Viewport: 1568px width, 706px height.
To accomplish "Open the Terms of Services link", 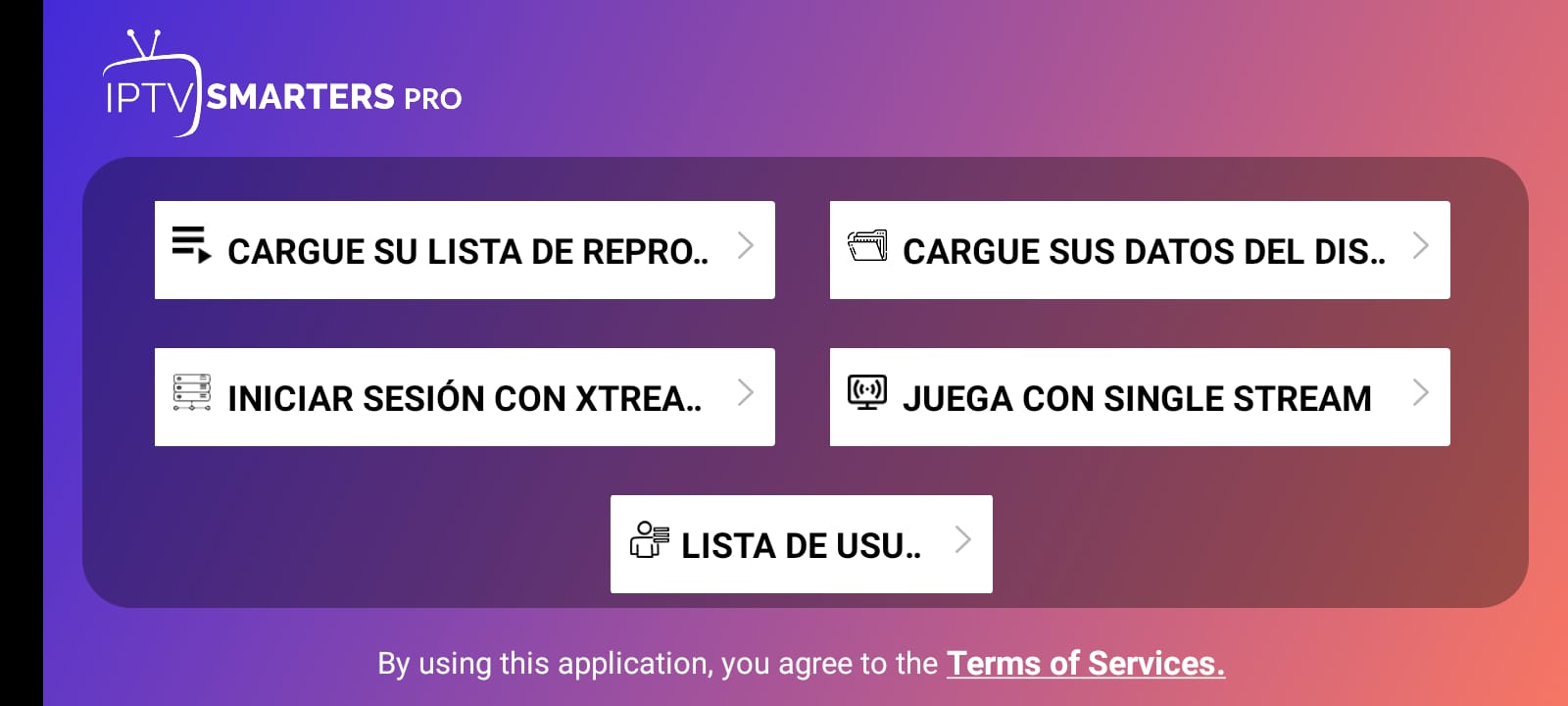I will [1086, 664].
